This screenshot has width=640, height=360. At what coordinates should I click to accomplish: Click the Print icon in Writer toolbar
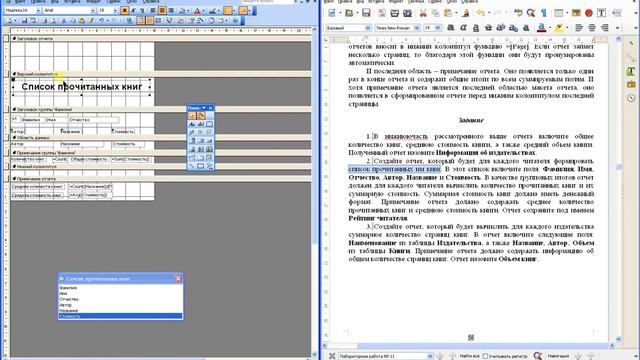click(x=394, y=13)
